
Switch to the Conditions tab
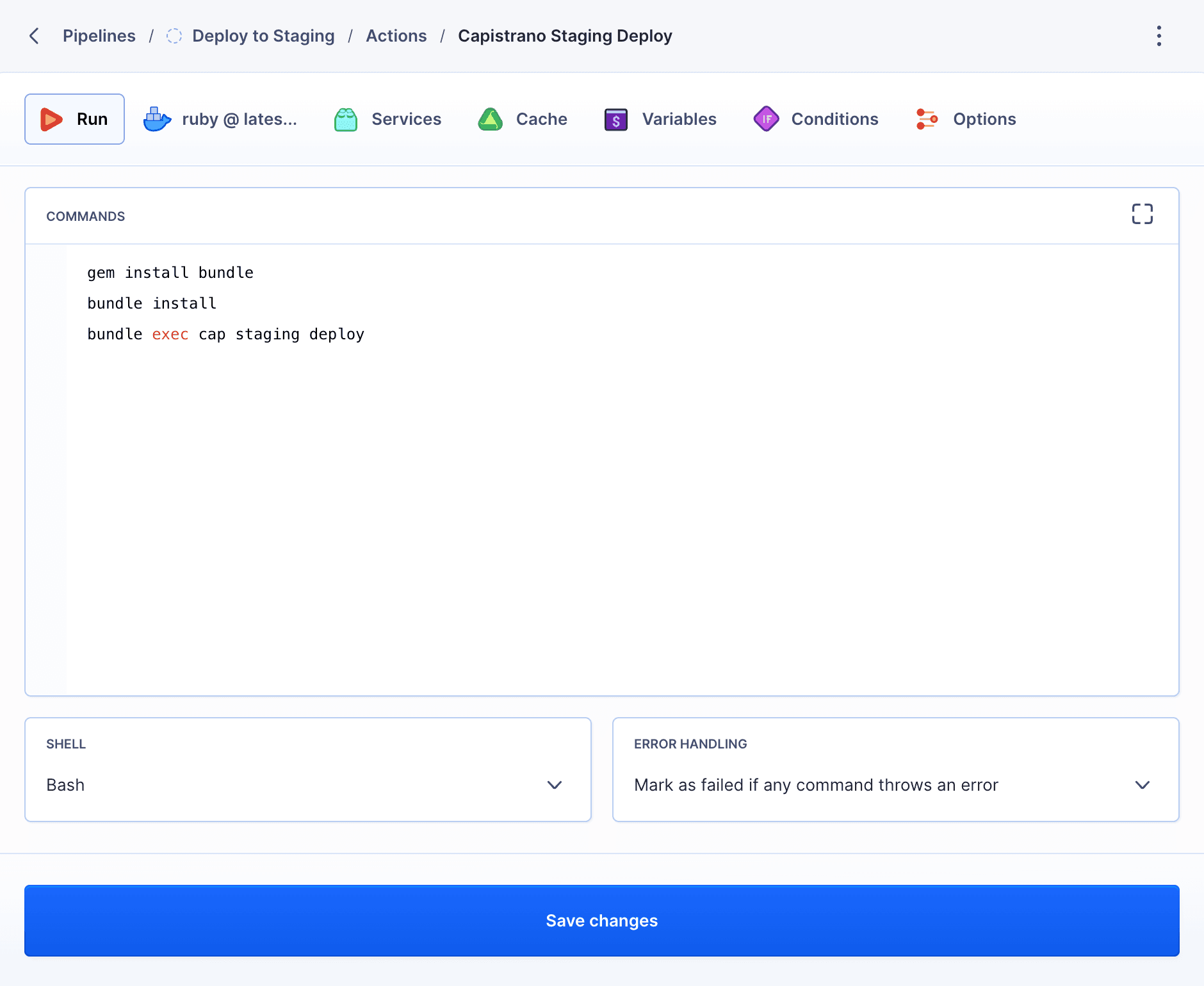pos(834,118)
